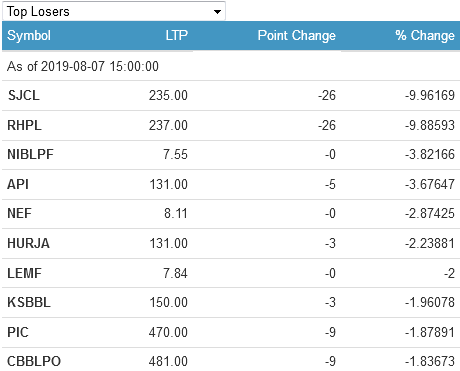This screenshot has width=460, height=371.
Task: Select the KSBBL symbol
Action: (x=29, y=302)
